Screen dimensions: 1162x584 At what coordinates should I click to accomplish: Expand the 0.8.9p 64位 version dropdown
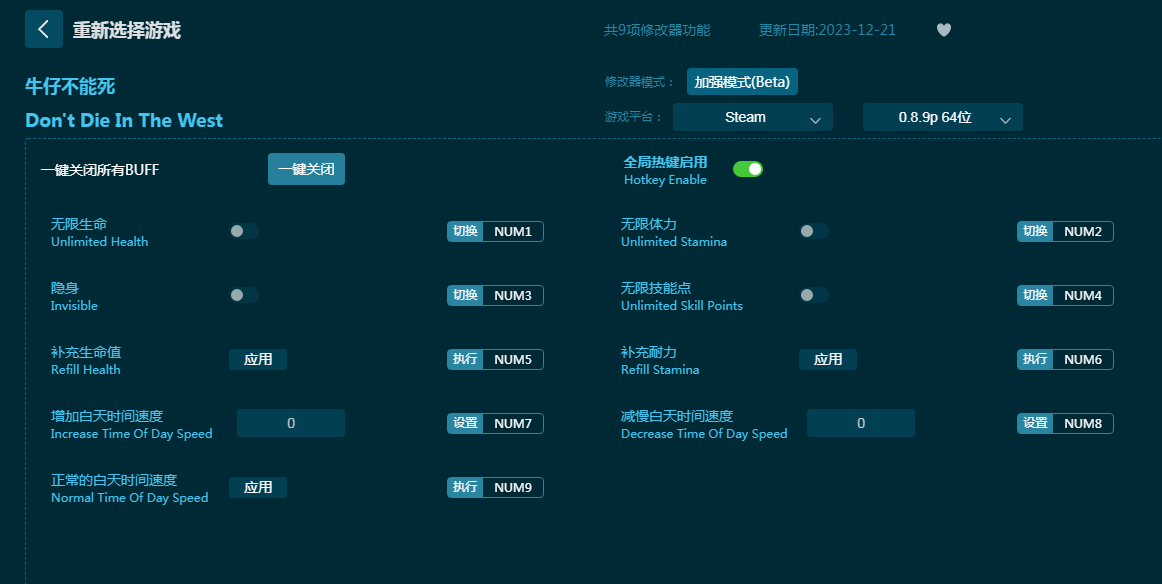point(942,117)
